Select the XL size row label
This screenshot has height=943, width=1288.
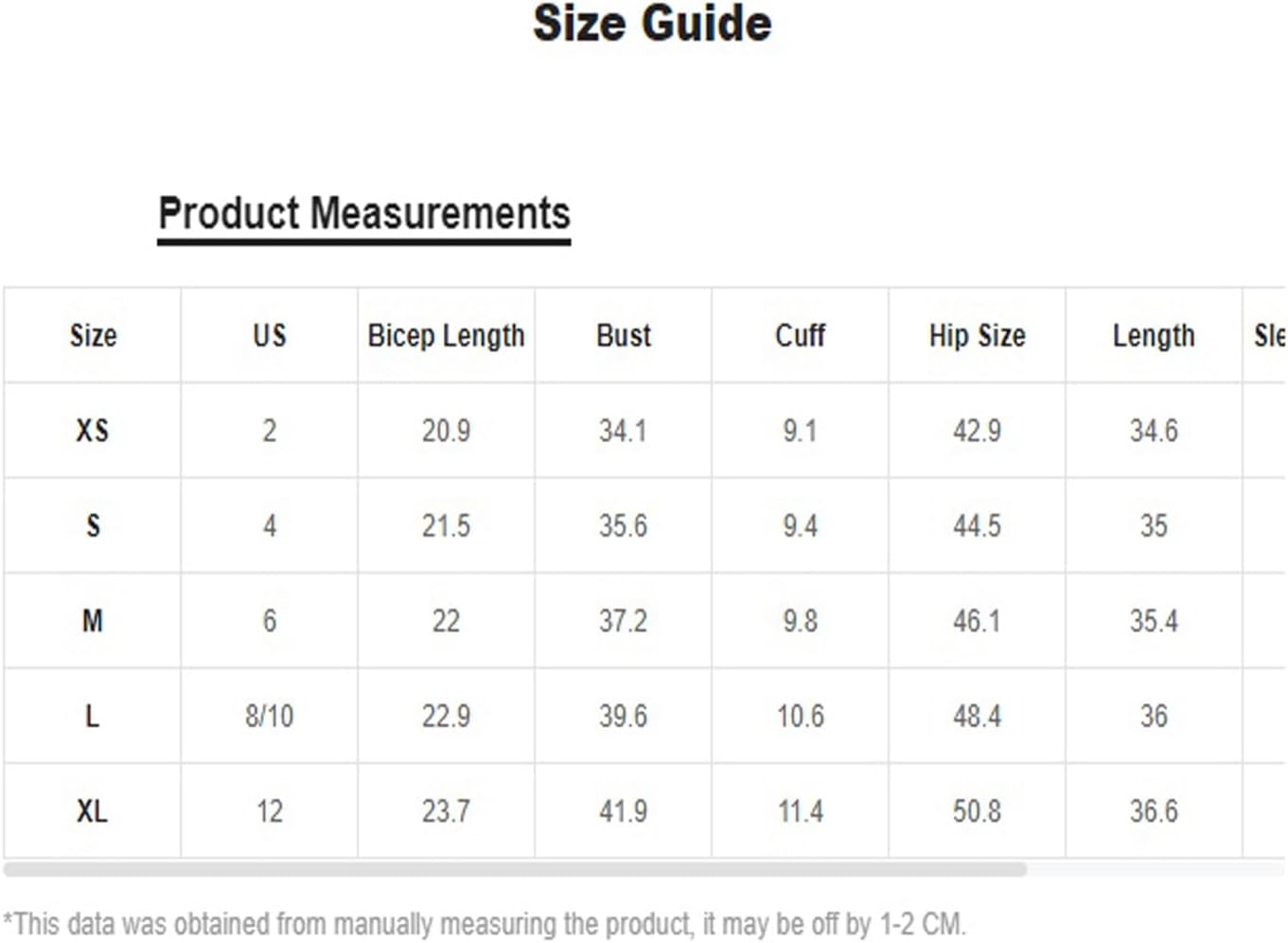[x=93, y=811]
